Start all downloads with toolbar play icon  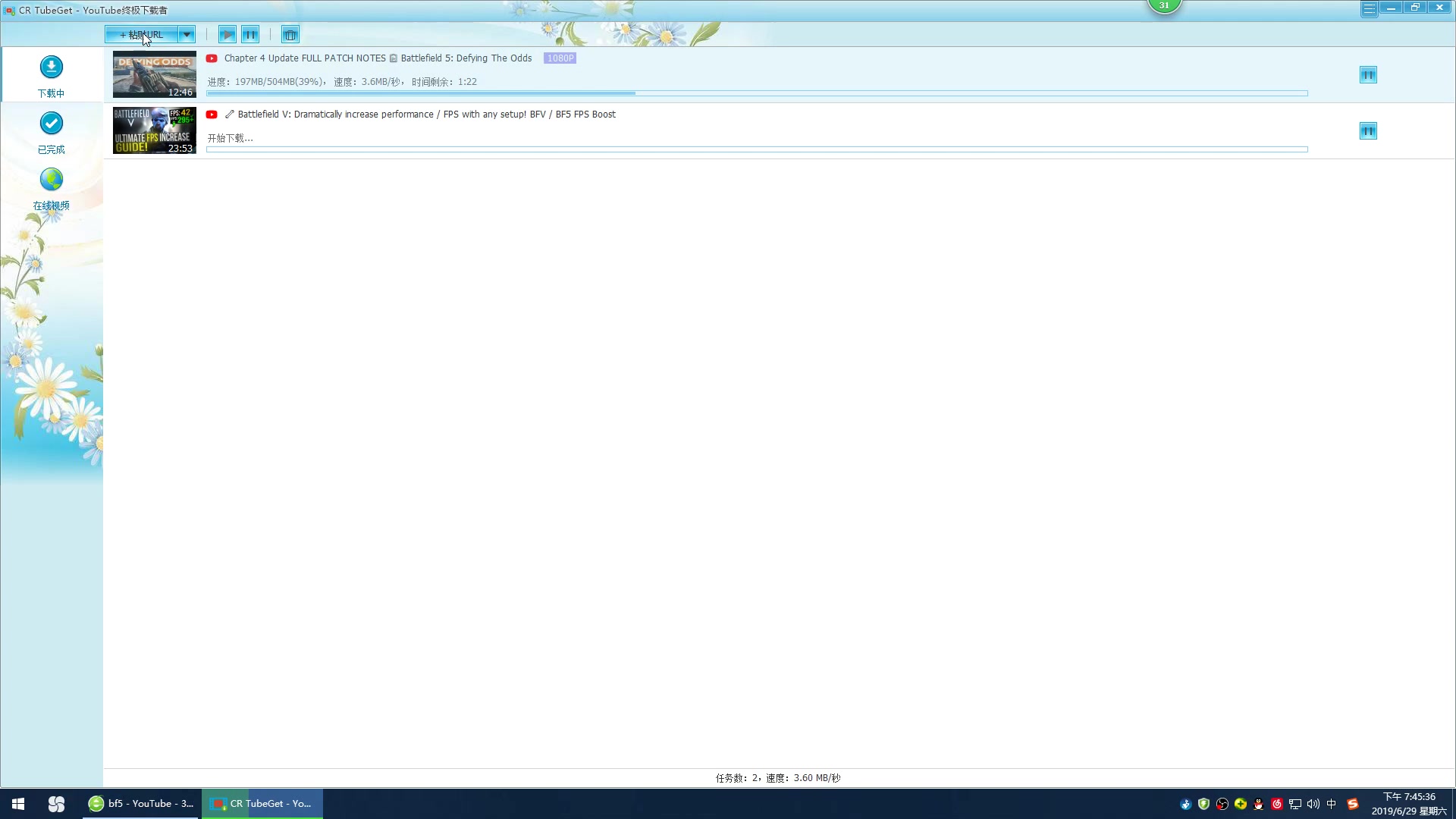point(227,35)
